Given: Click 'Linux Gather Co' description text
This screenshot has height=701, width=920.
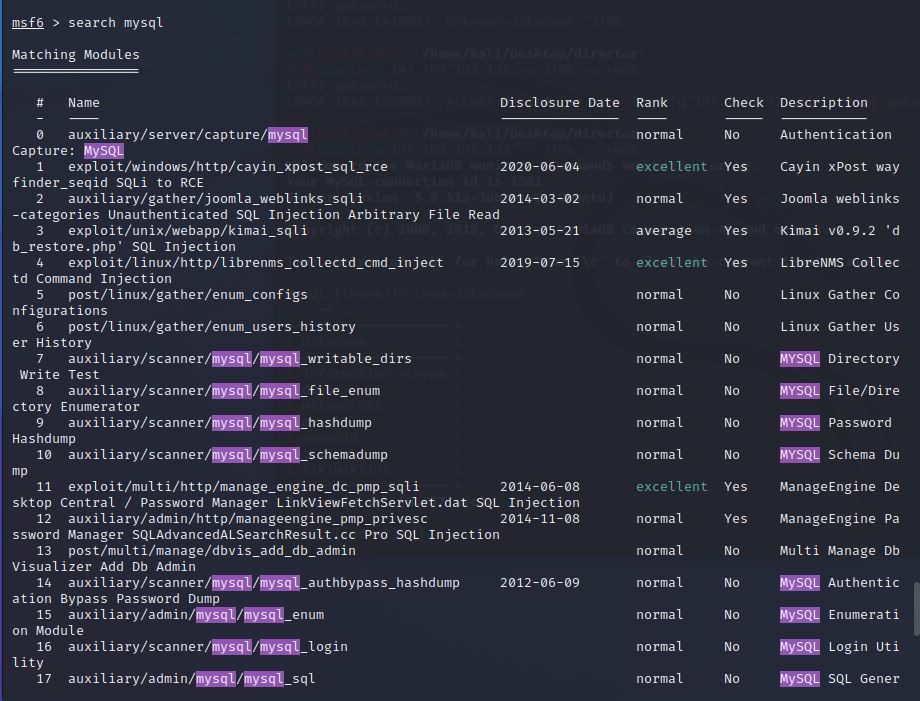Looking at the screenshot, I should [840, 294].
